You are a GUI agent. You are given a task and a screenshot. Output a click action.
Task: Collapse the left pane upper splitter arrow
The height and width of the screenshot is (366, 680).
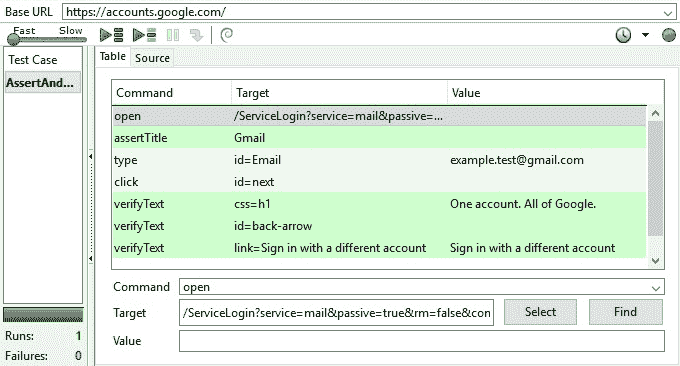point(91,156)
